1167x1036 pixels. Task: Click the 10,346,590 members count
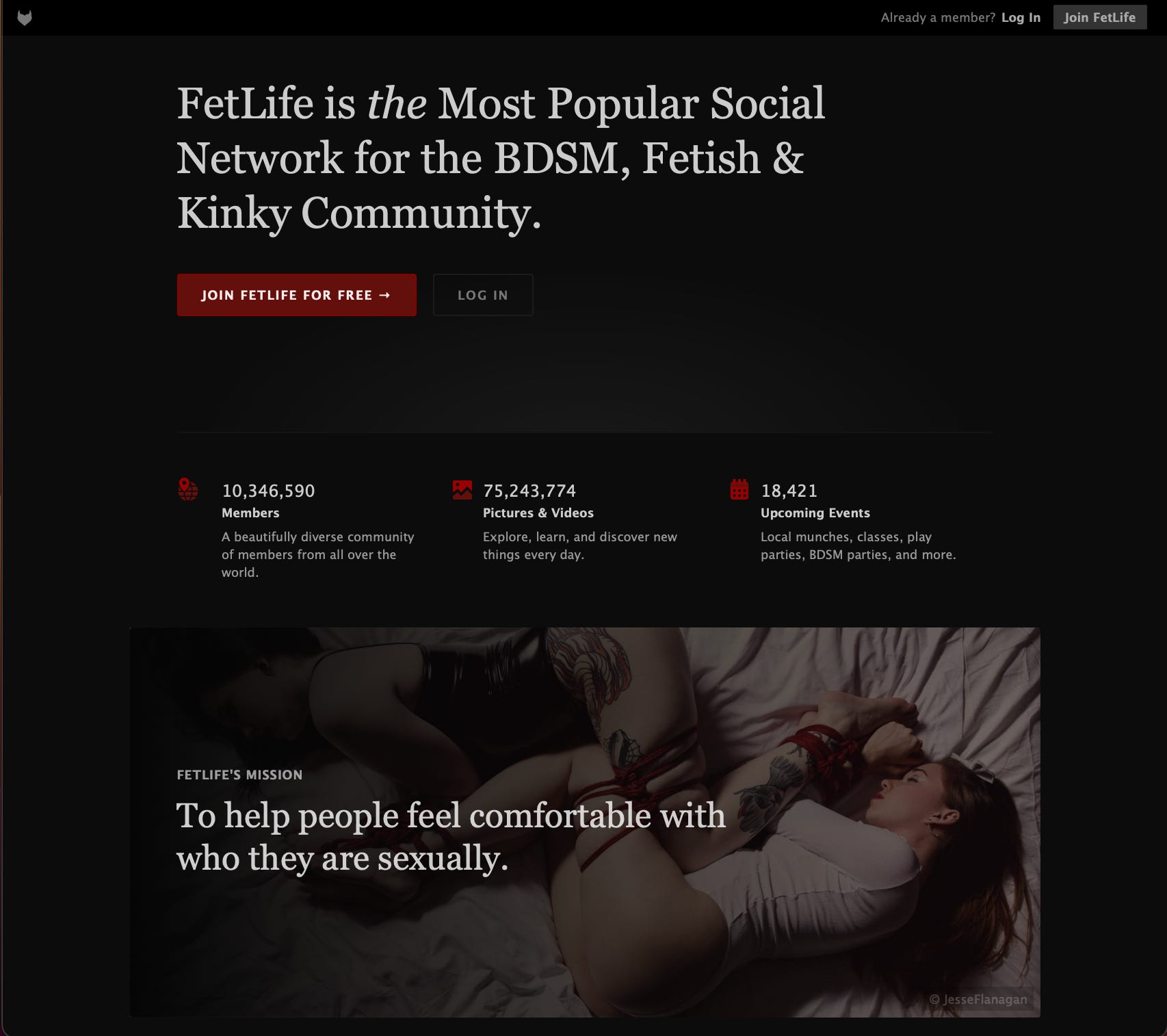point(269,491)
